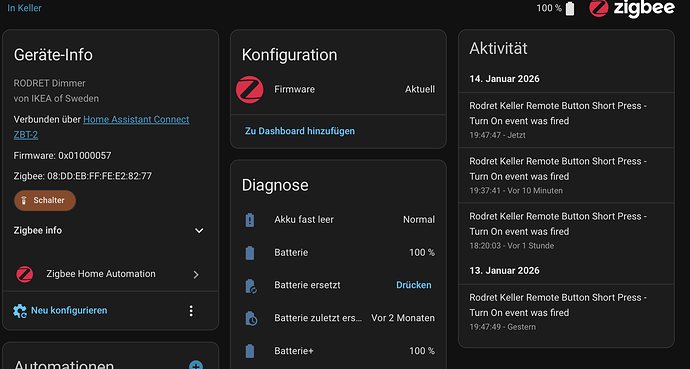Open the Batterie+ entity row

pos(338,351)
